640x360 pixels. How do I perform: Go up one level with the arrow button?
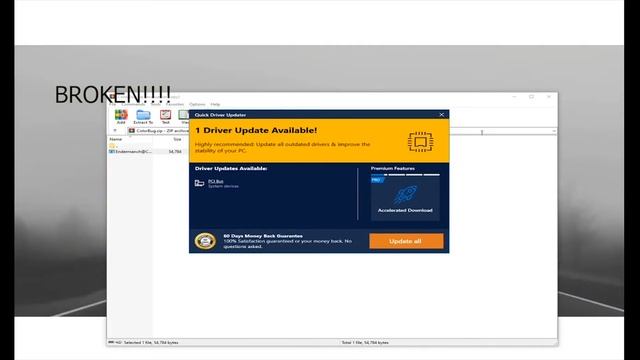tap(115, 131)
